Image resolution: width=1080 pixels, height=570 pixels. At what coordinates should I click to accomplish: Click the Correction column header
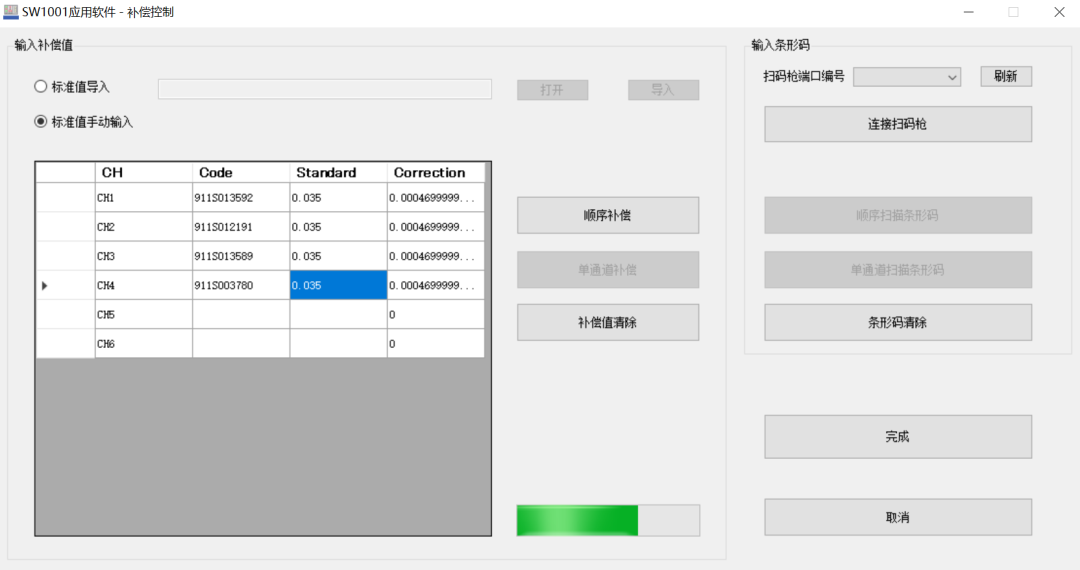436,172
